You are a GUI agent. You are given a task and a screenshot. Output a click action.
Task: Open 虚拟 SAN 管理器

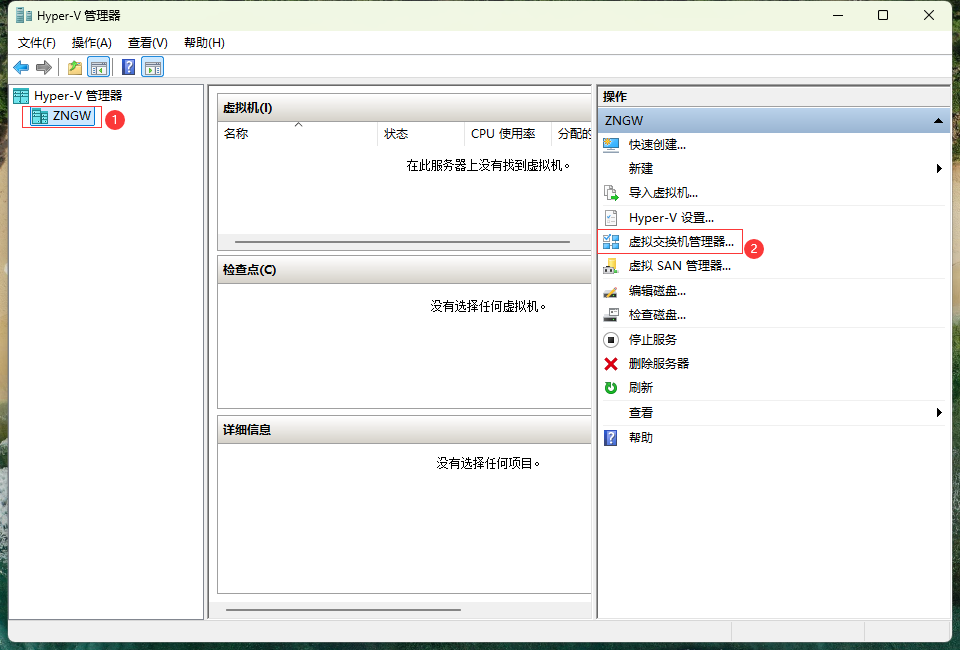click(x=679, y=266)
